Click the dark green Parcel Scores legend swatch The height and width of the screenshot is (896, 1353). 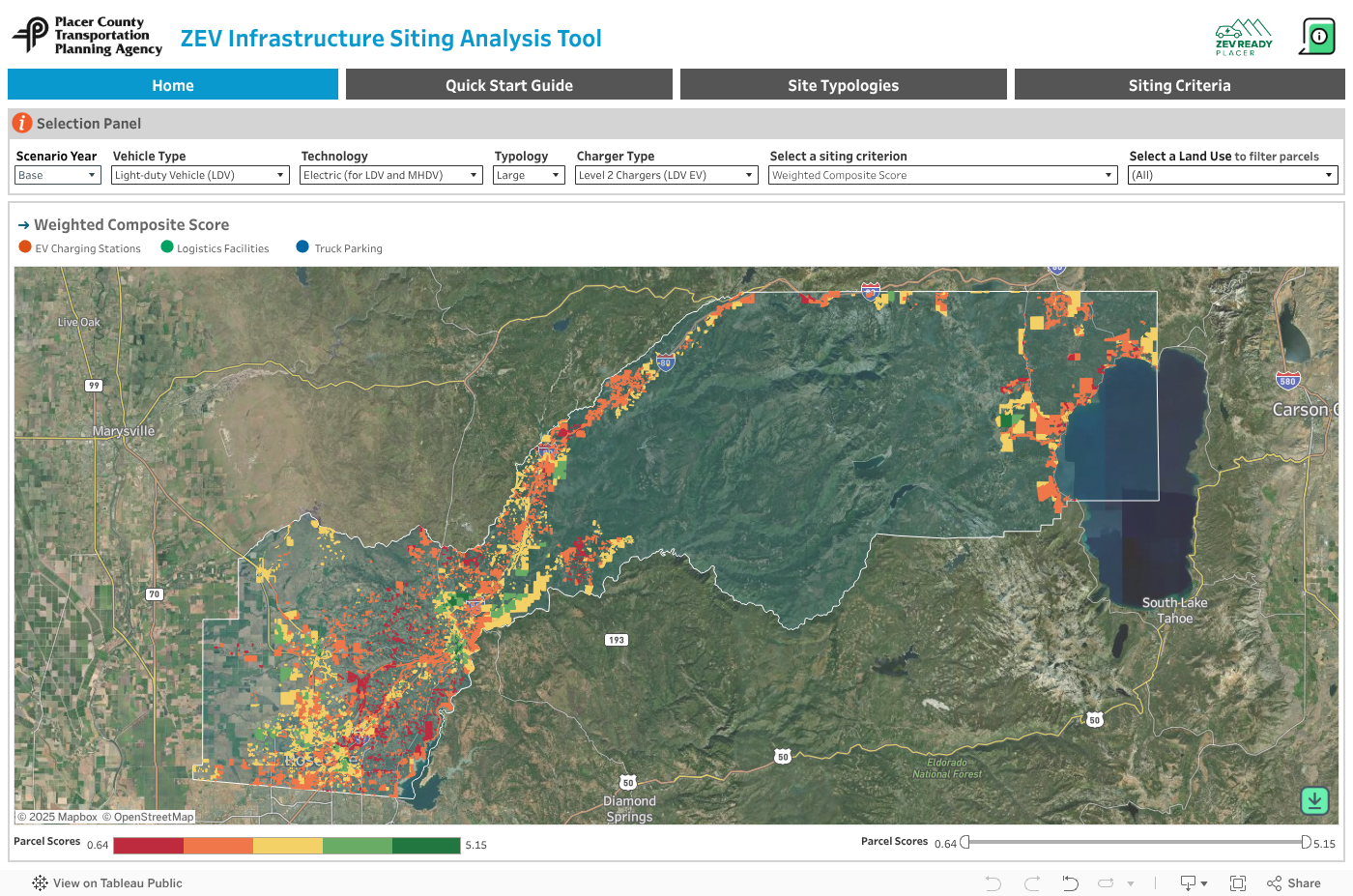(x=426, y=846)
